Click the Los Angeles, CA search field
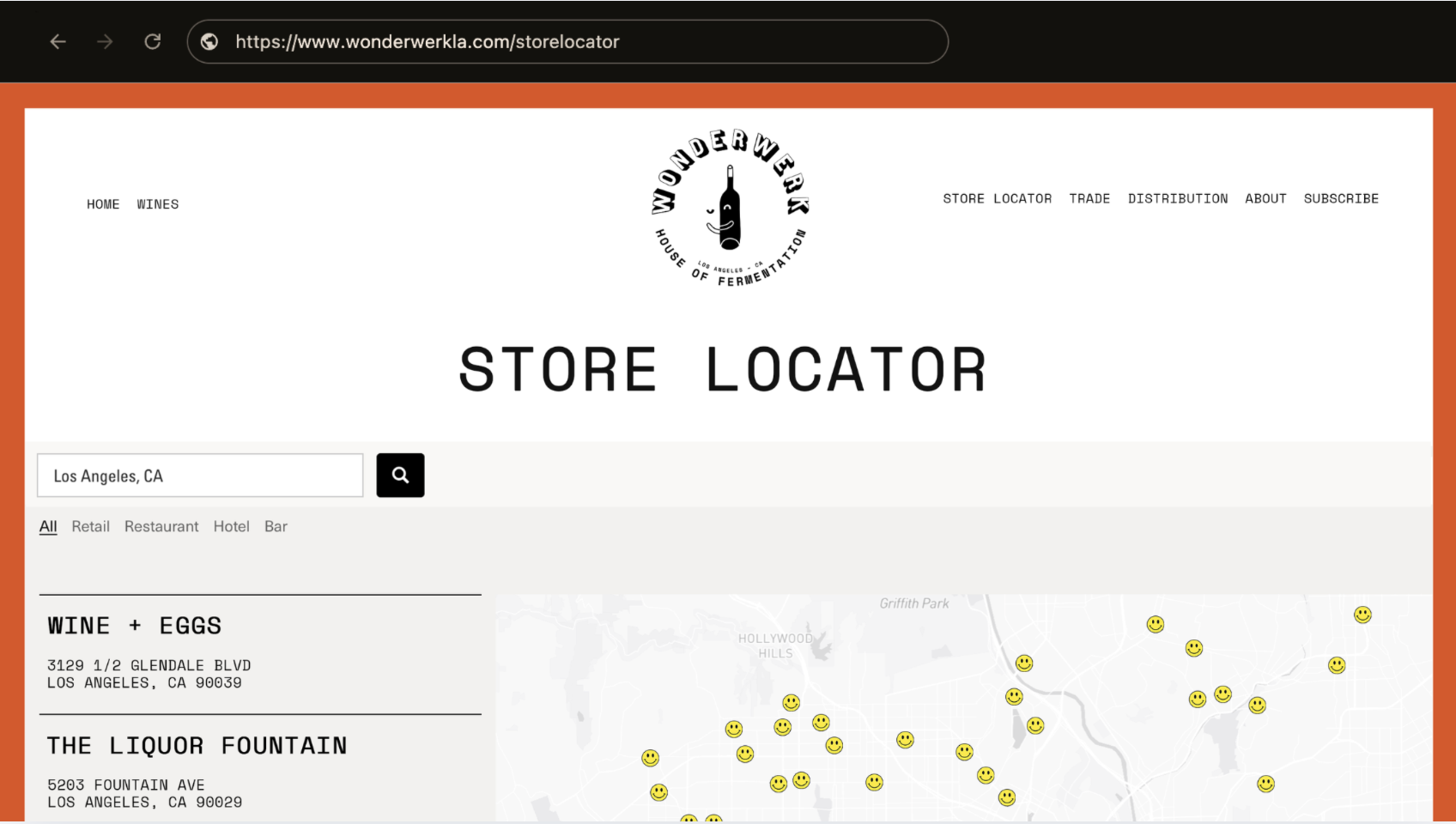The image size is (1456, 824). [200, 476]
